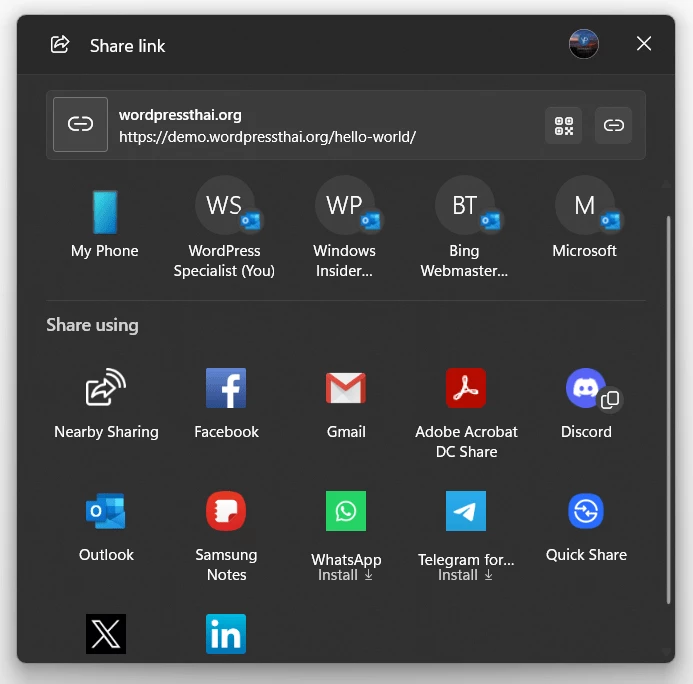Share the link via Facebook
The height and width of the screenshot is (684, 693).
pyautogui.click(x=226, y=404)
